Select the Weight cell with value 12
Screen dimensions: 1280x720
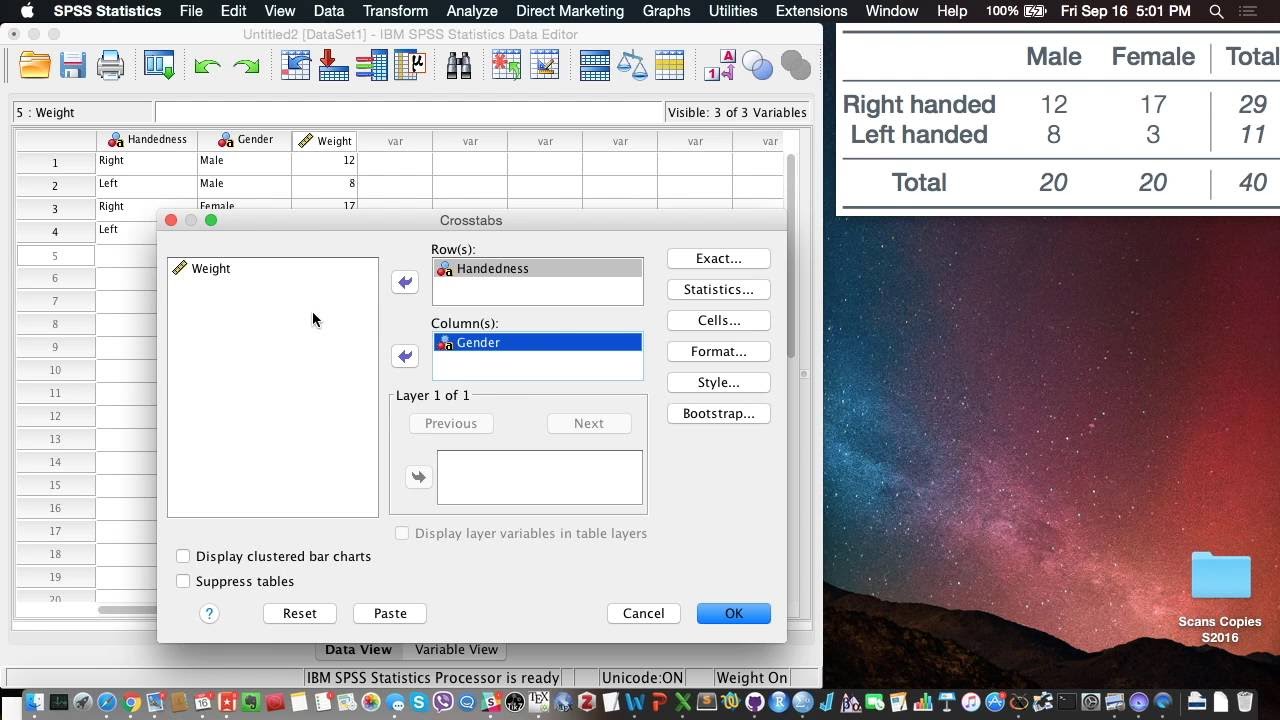click(325, 161)
